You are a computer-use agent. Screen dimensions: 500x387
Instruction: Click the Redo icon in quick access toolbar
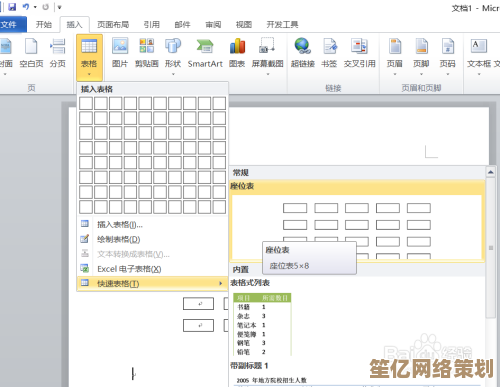coord(46,7)
